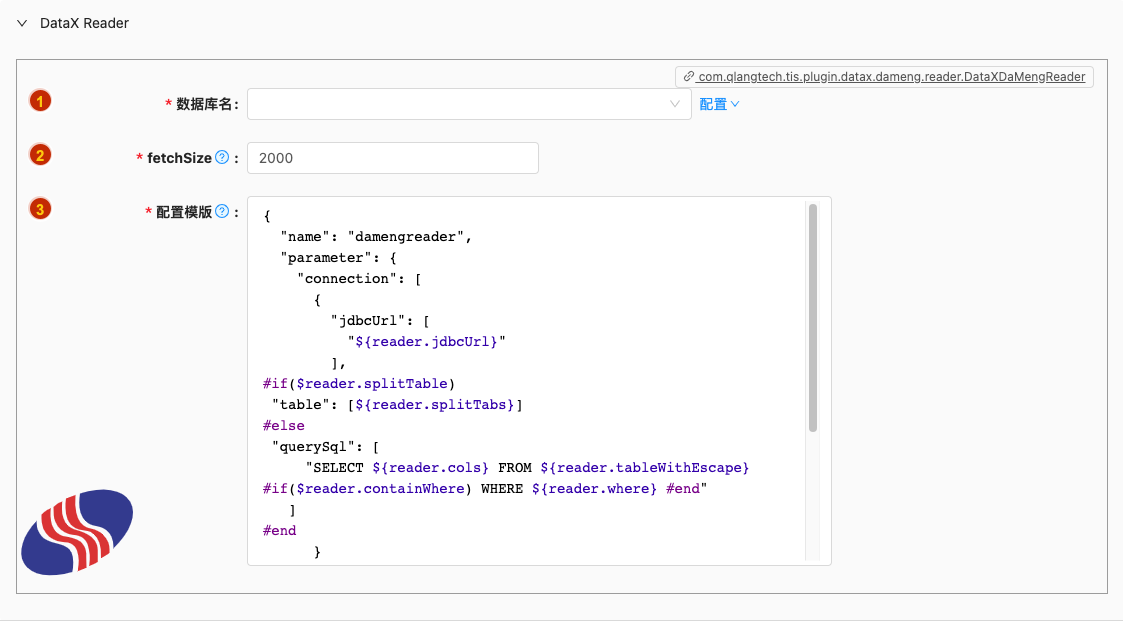Click the ${reader.jdbcUrl} variable in the template
This screenshot has height=621, width=1123.
pyautogui.click(x=426, y=342)
